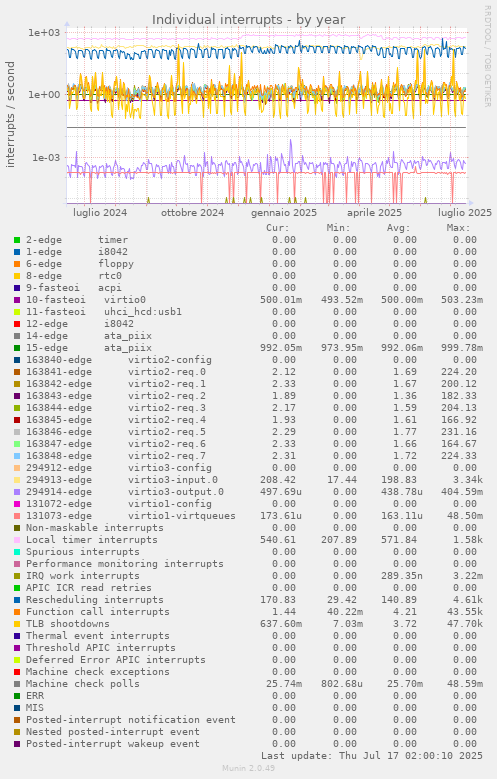Screen dimensions: 497x779
Task: Click the '163841-edge virtio2-req.0' legend entry
Action: coord(116,372)
